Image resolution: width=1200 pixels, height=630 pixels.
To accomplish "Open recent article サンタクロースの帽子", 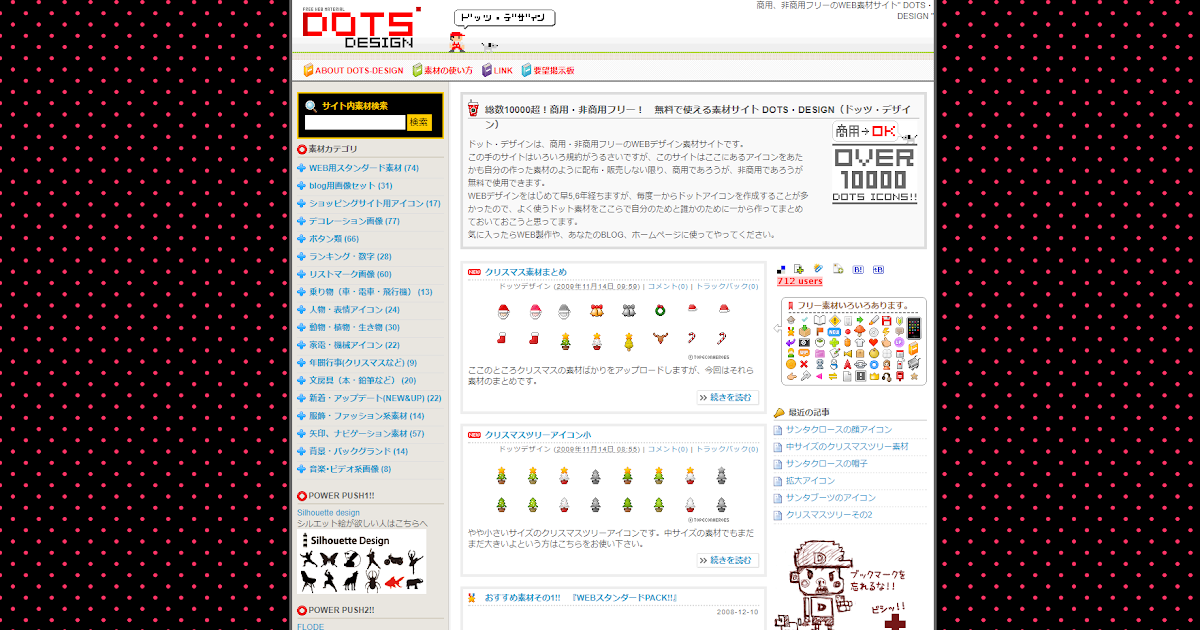I will [x=827, y=464].
